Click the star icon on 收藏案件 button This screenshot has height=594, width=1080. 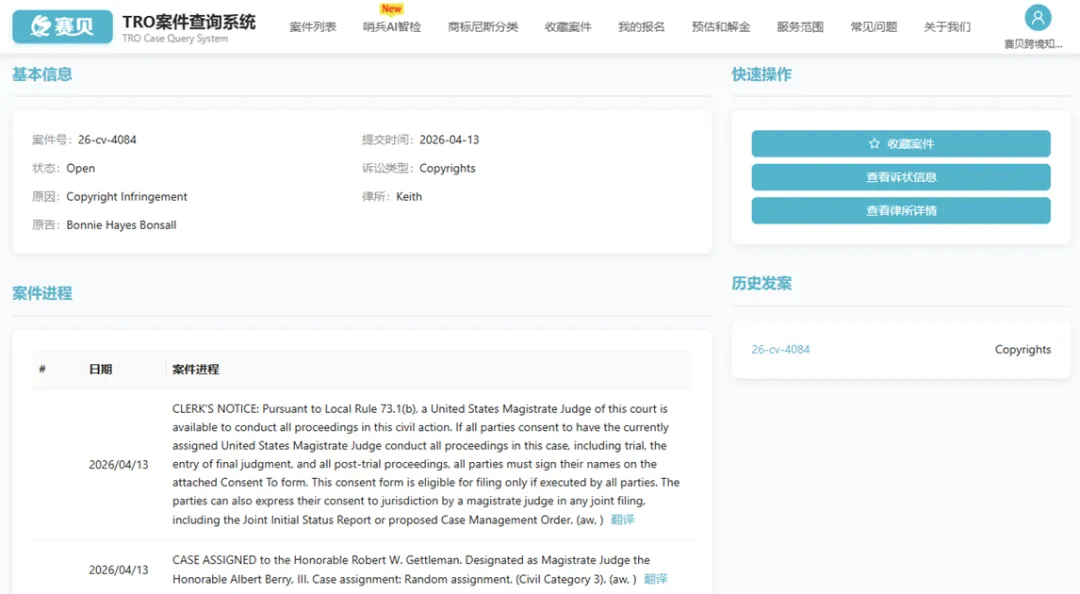coord(874,143)
